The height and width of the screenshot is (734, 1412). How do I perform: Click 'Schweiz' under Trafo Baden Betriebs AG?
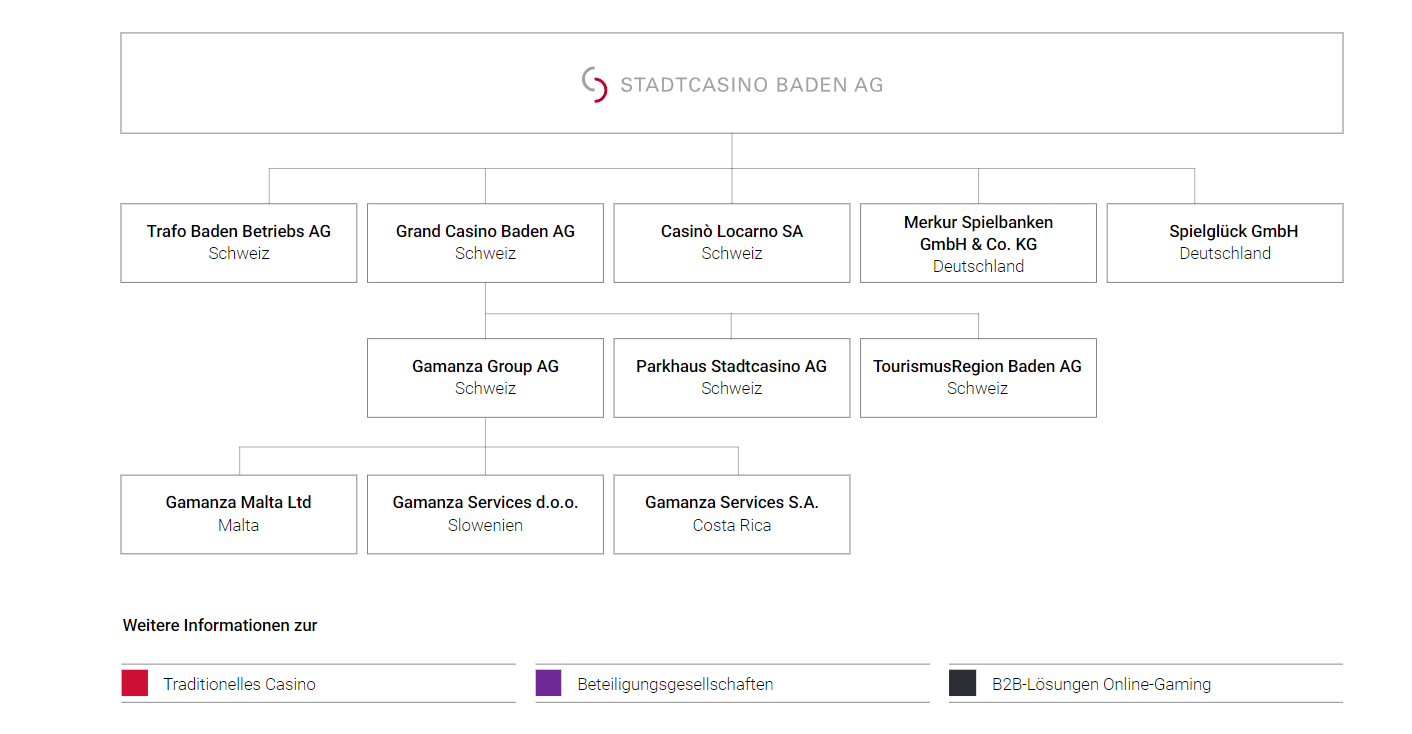239,254
